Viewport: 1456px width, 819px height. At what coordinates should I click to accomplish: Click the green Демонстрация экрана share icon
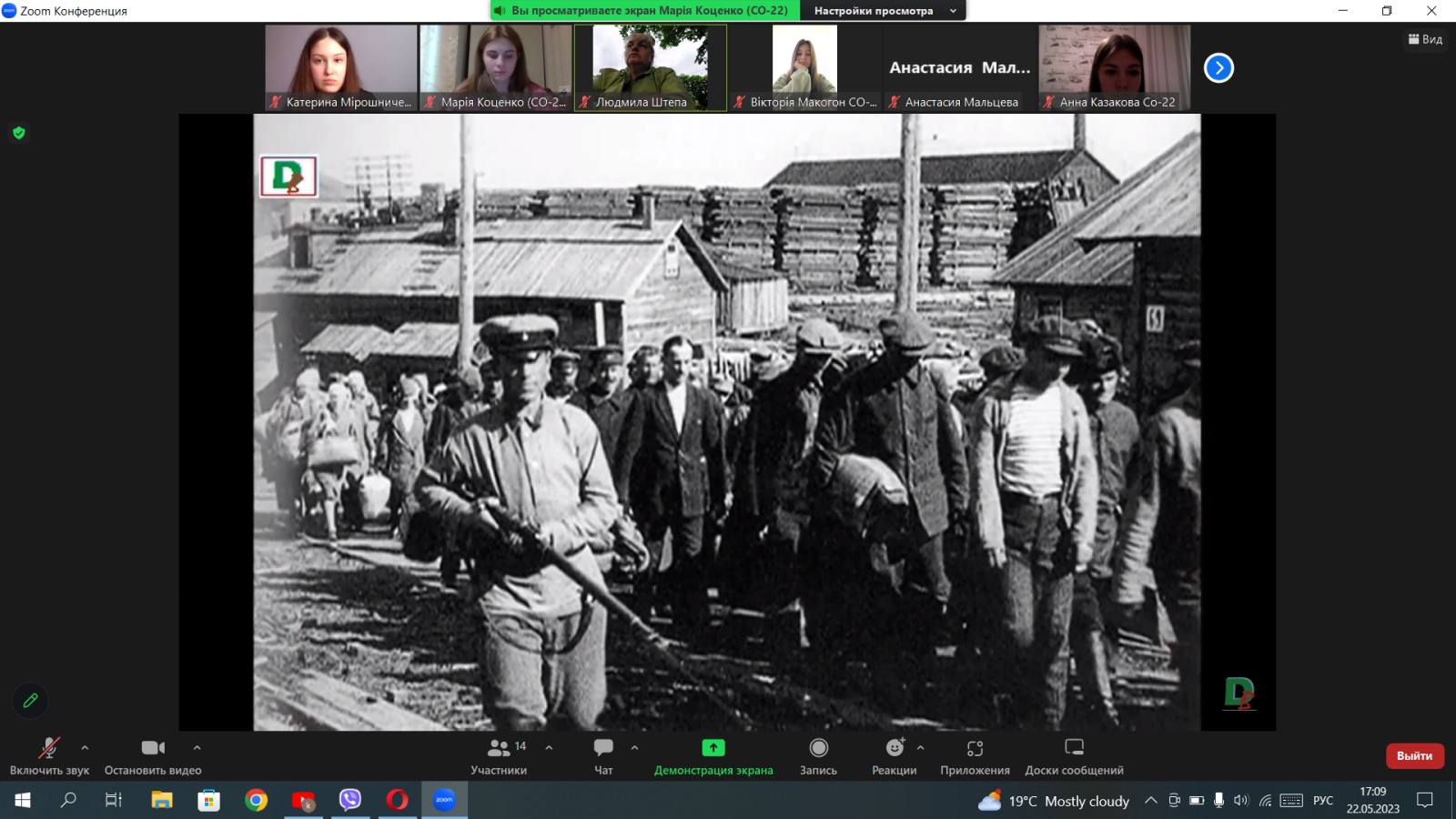(x=713, y=748)
